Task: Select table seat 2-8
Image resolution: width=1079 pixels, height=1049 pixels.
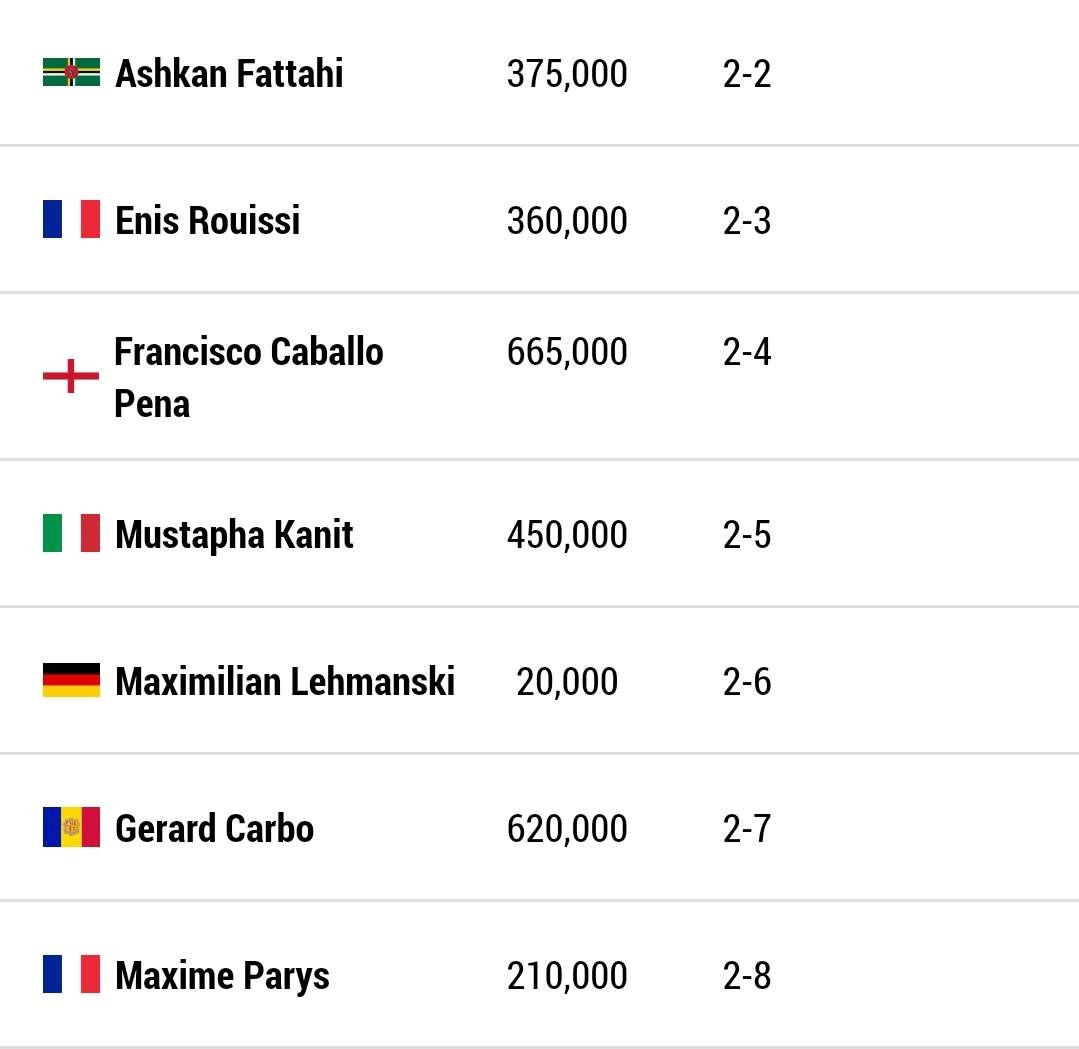Action: tap(747, 976)
